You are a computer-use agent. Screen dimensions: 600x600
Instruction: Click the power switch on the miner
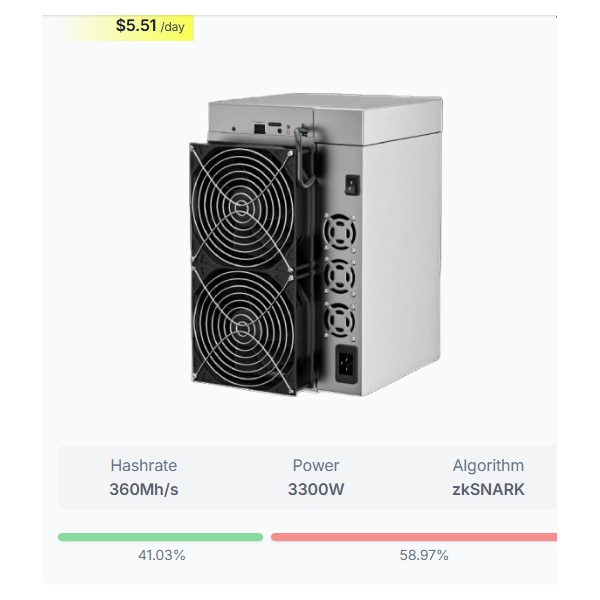point(352,185)
